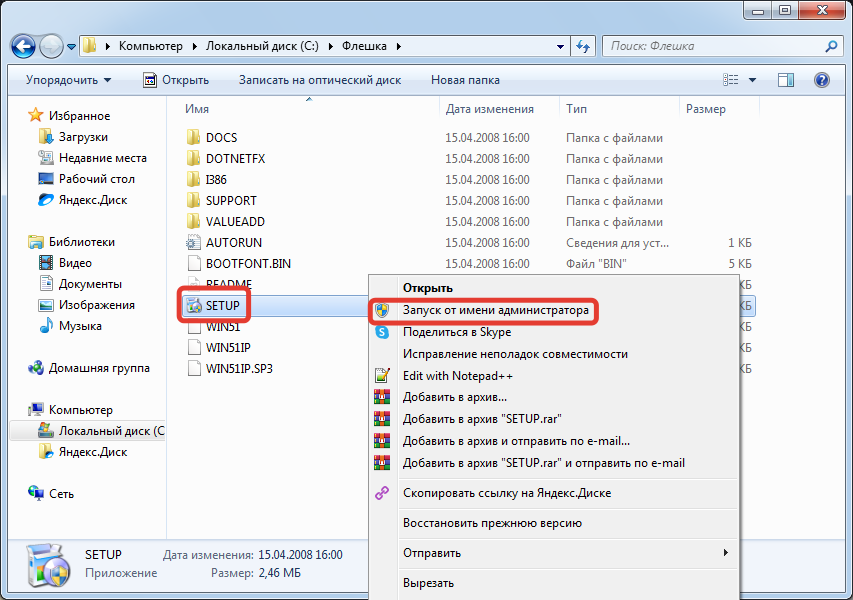Viewport: 853px width, 600px height.
Task: Click the Skype share icon in context menu
Action: point(382,332)
